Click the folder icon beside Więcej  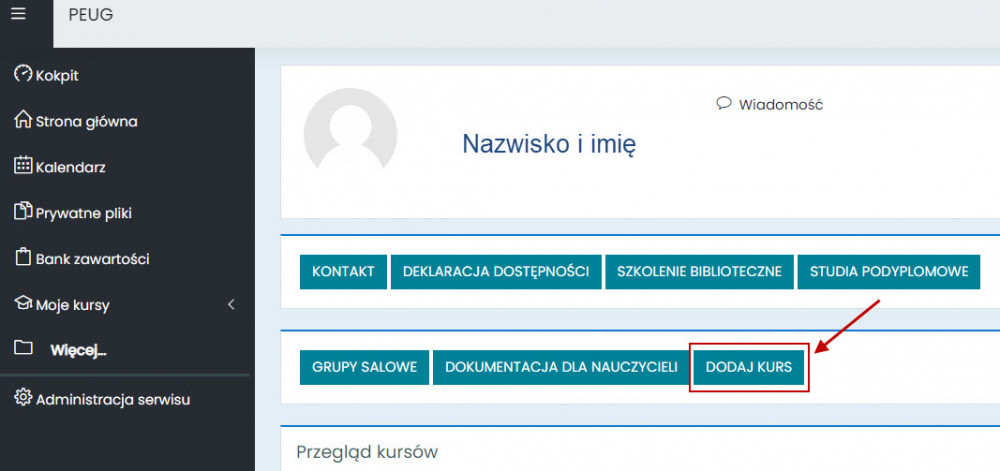(23, 349)
